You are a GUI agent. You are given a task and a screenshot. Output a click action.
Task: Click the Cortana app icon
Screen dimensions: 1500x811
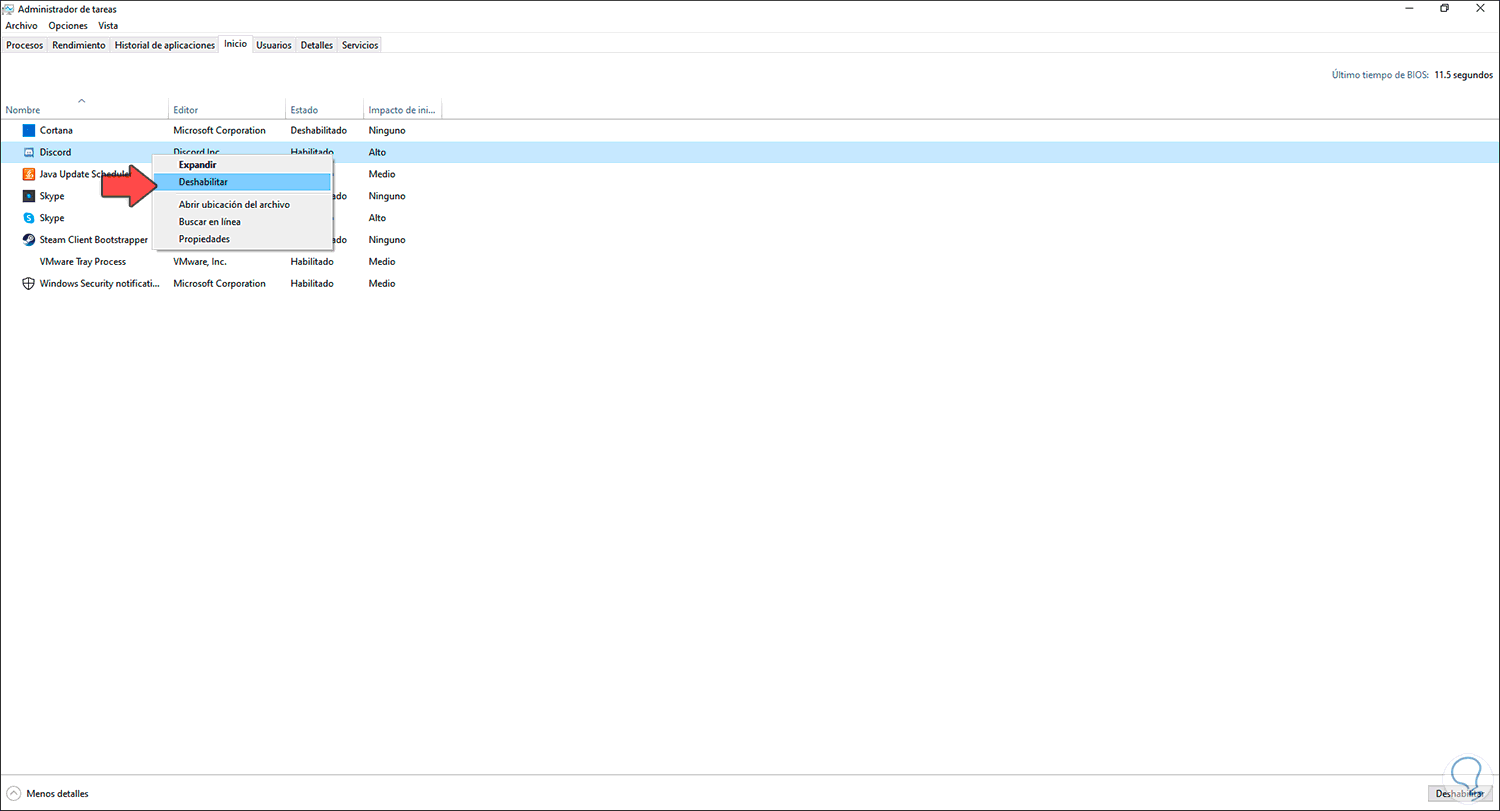click(29, 130)
